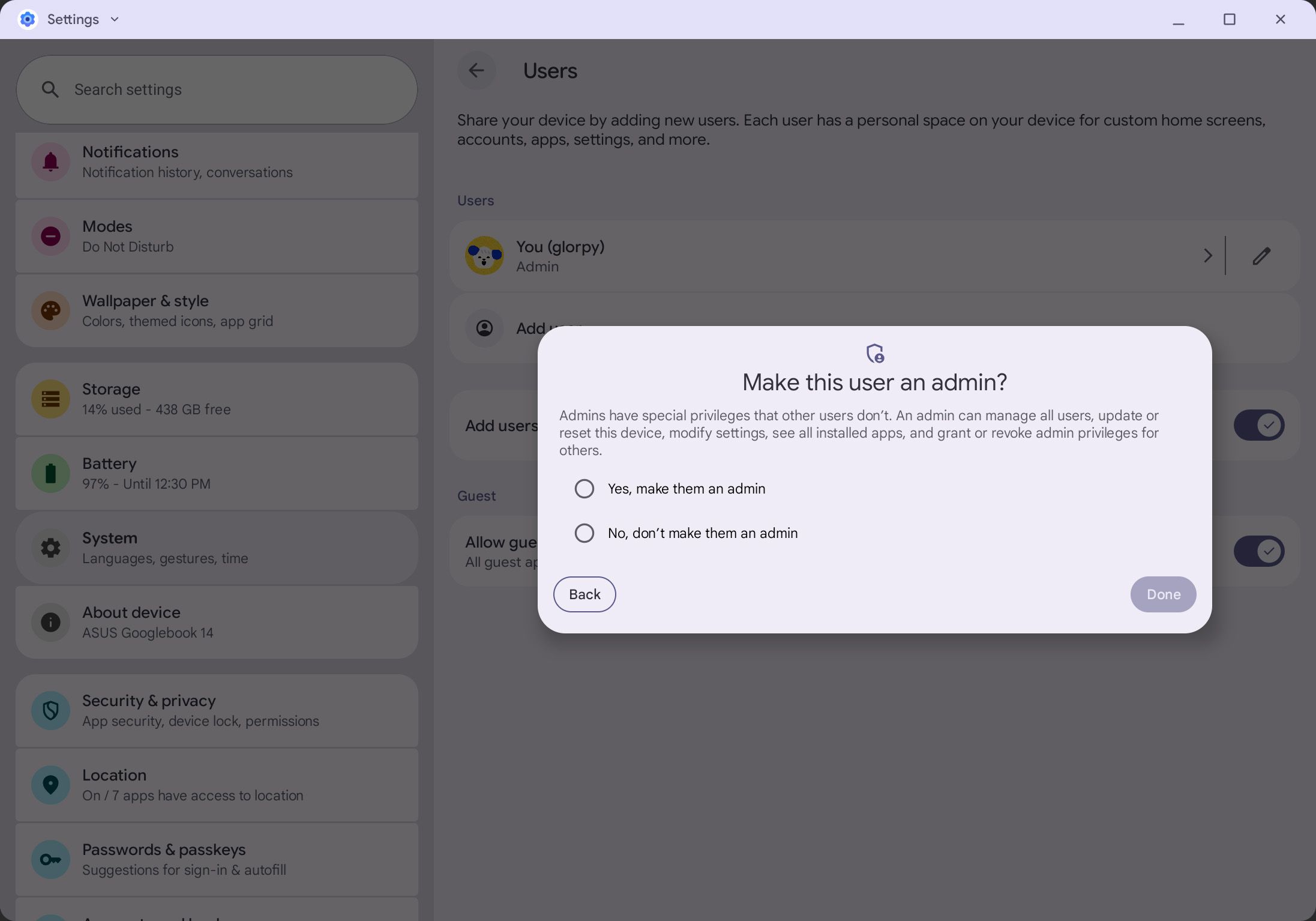1316x921 pixels.
Task: Open Battery settings icon
Action: [50, 473]
